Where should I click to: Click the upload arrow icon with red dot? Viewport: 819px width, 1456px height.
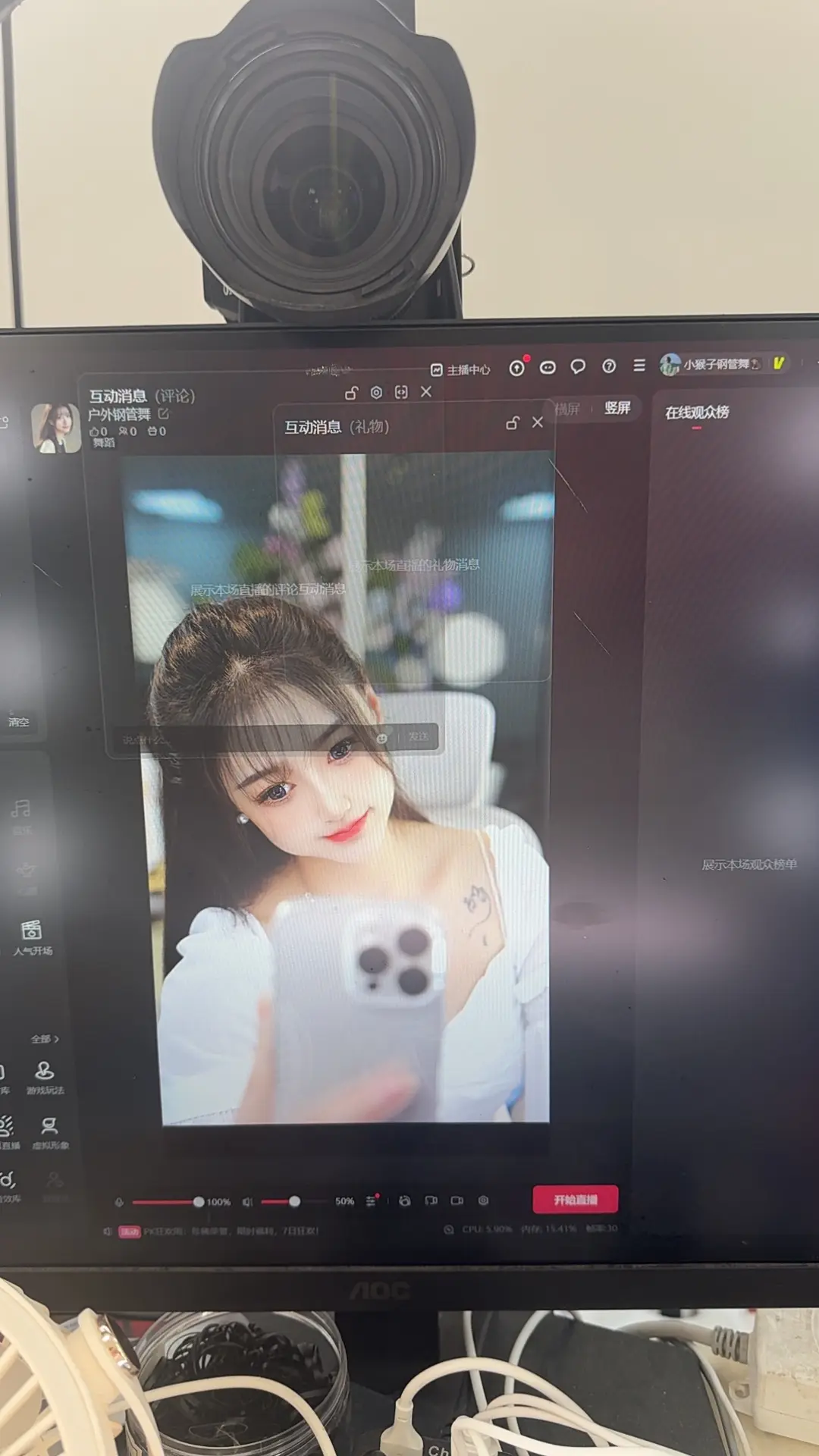(x=517, y=368)
